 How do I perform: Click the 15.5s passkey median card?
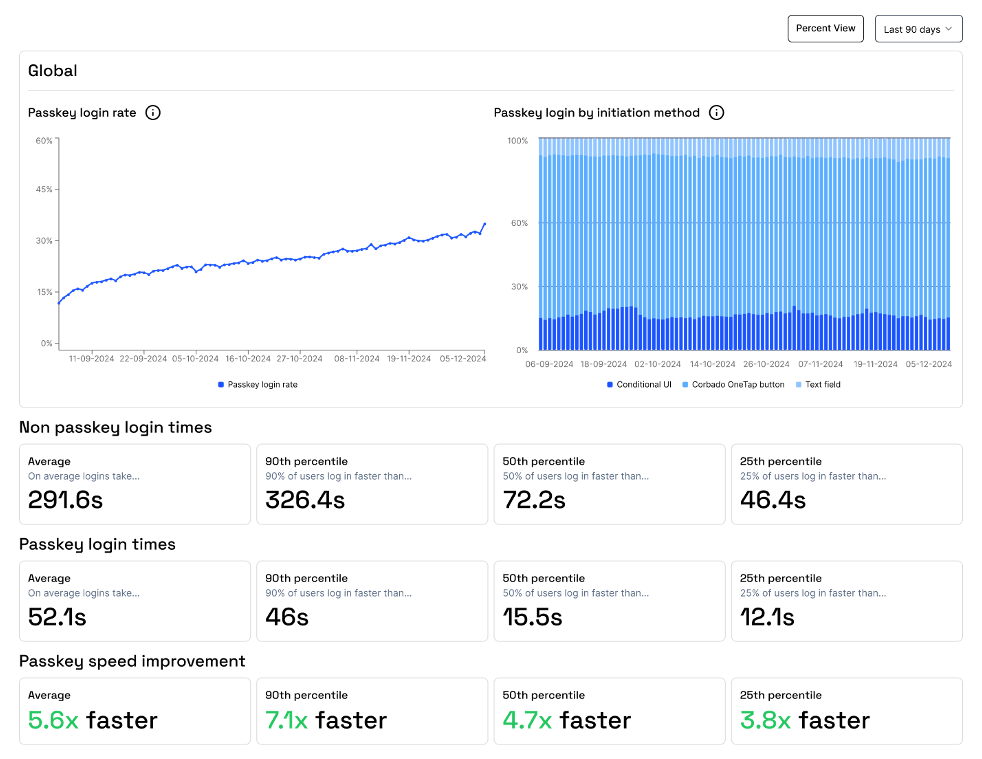(x=609, y=601)
